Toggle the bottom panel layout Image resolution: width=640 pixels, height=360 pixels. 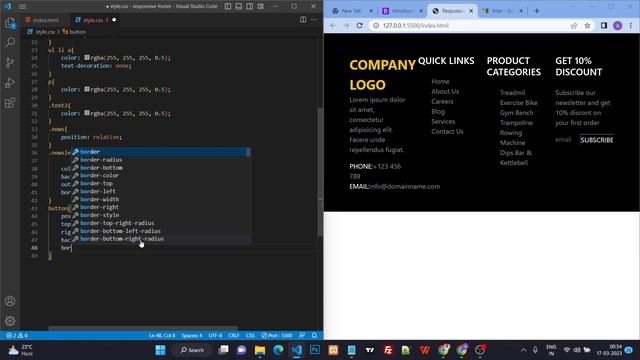[239, 6]
